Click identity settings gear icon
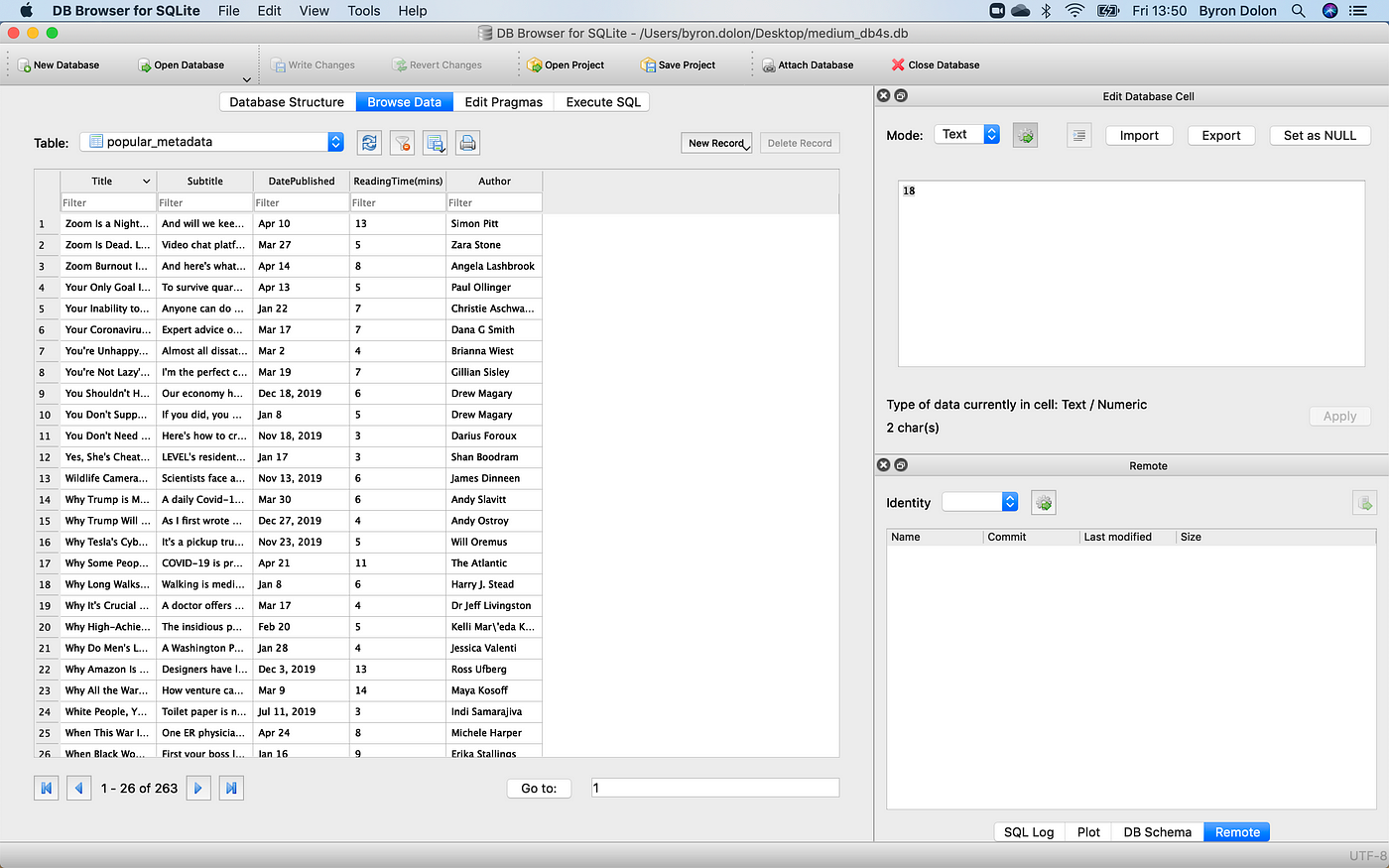Viewport: 1389px width, 868px height. tap(1043, 503)
